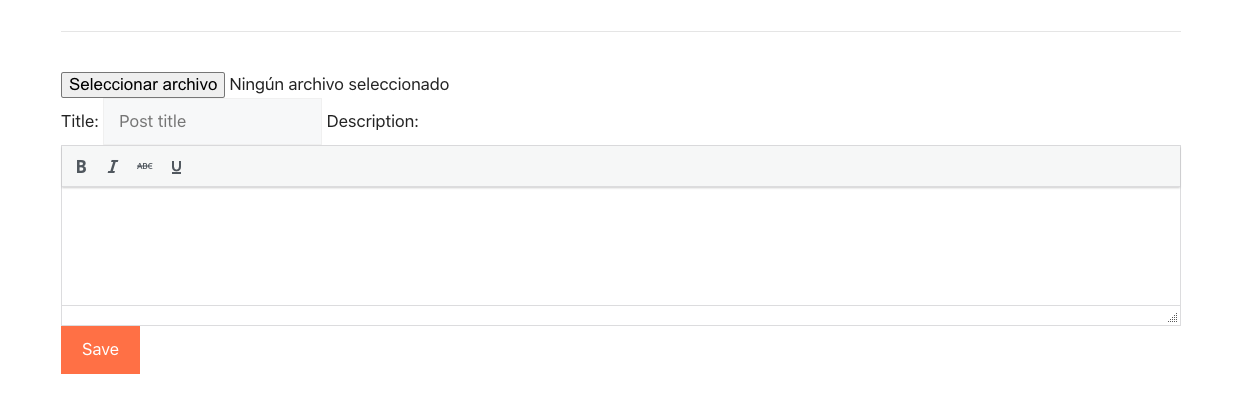This screenshot has height=413, width=1248.
Task: Toggle bold formatting in editor toolbar
Action: click(81, 167)
